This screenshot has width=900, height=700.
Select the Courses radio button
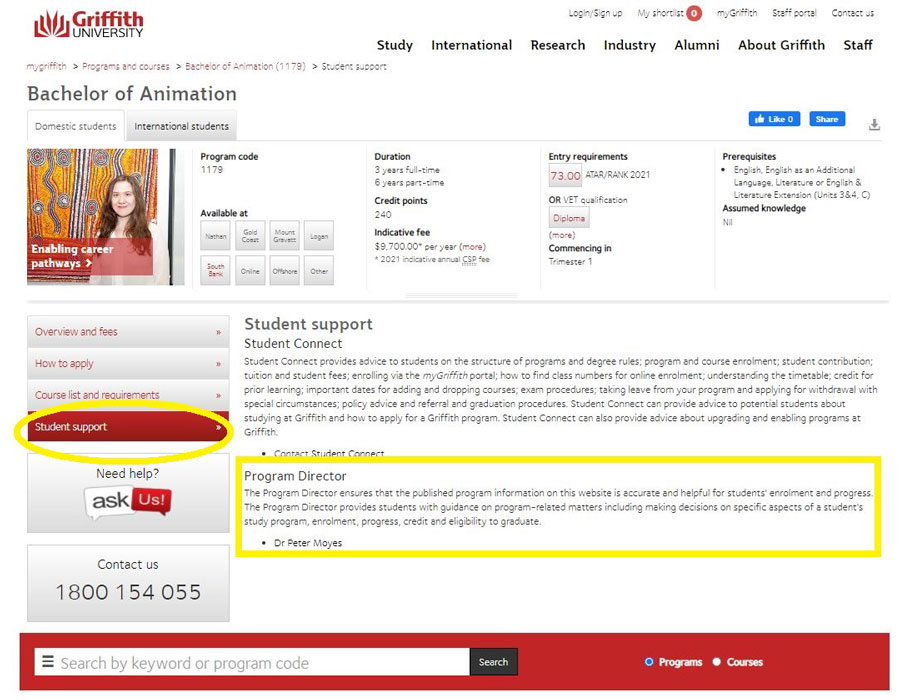(x=717, y=662)
